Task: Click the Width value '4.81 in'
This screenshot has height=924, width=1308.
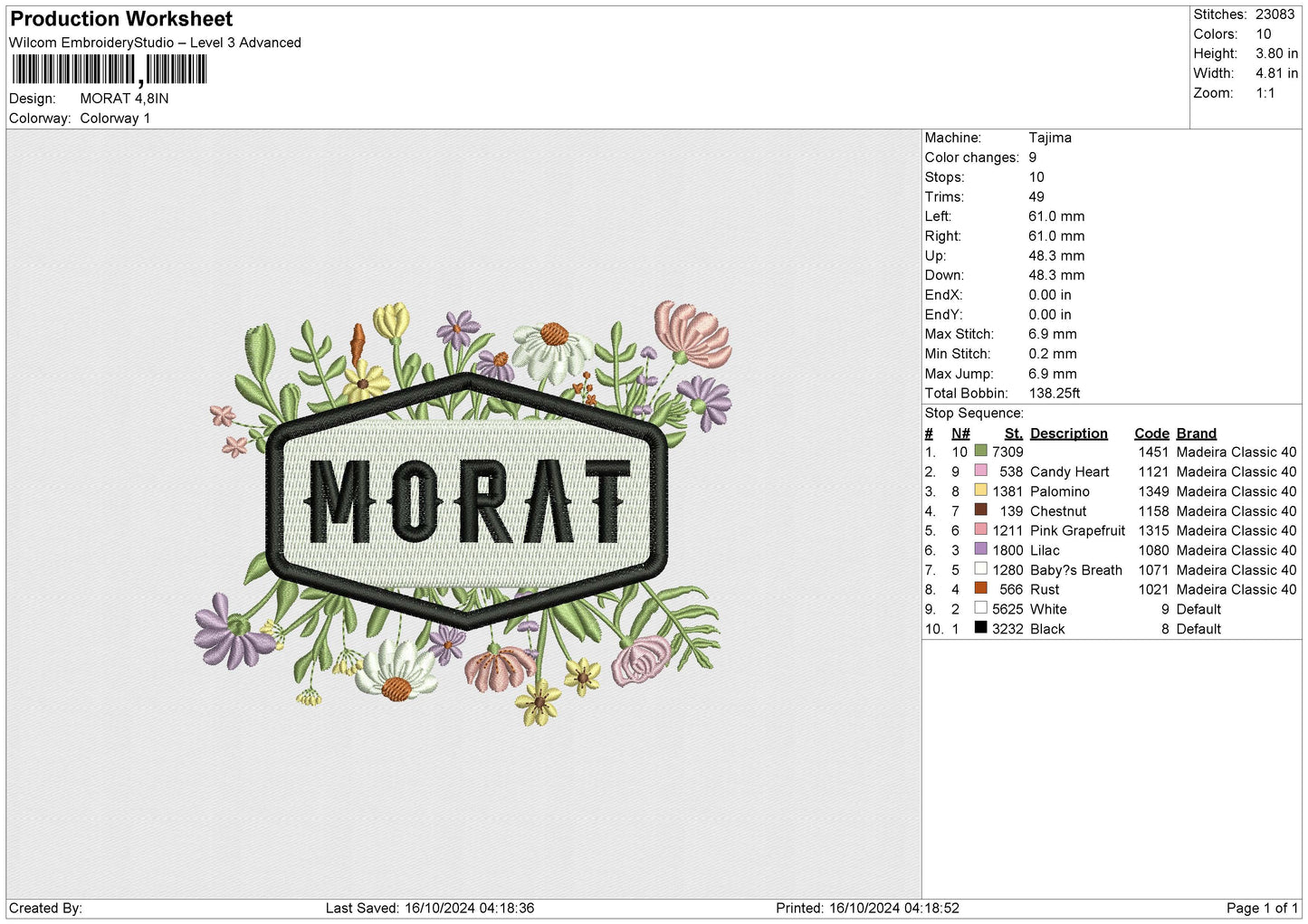Action: click(1276, 73)
